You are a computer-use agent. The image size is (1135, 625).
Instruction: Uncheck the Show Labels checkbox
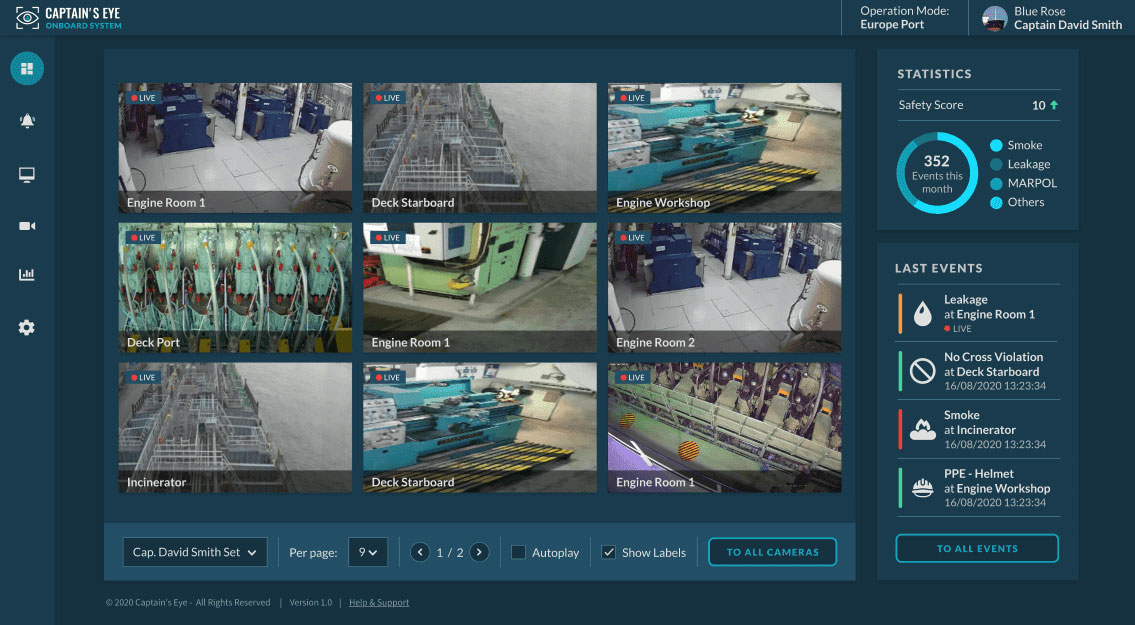(x=608, y=552)
